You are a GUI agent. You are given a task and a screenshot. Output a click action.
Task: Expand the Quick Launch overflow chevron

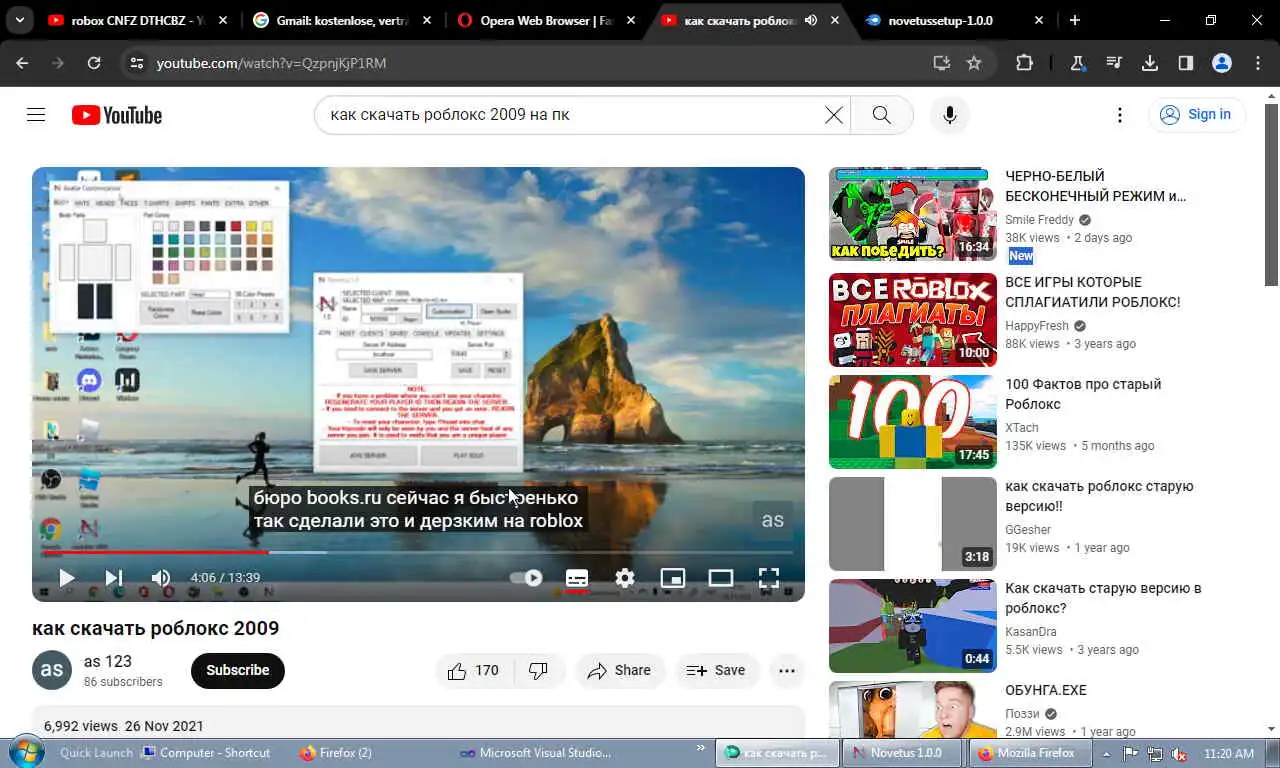point(700,747)
